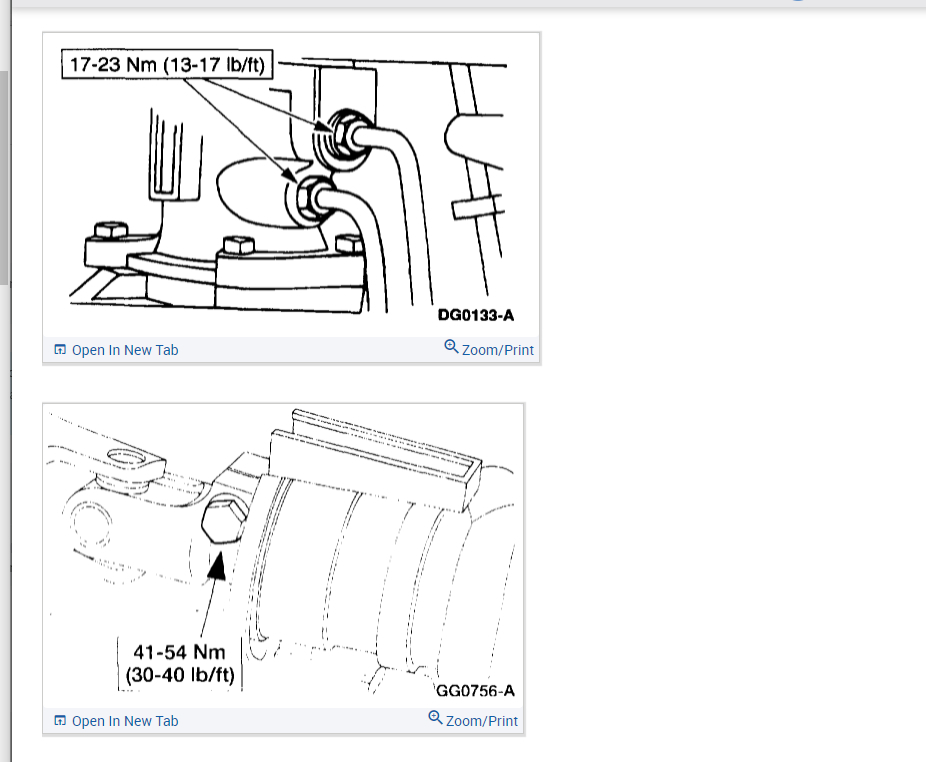
Task: Click the open-in-new-tab icon under diagram GG0756-A
Action: click(60, 721)
